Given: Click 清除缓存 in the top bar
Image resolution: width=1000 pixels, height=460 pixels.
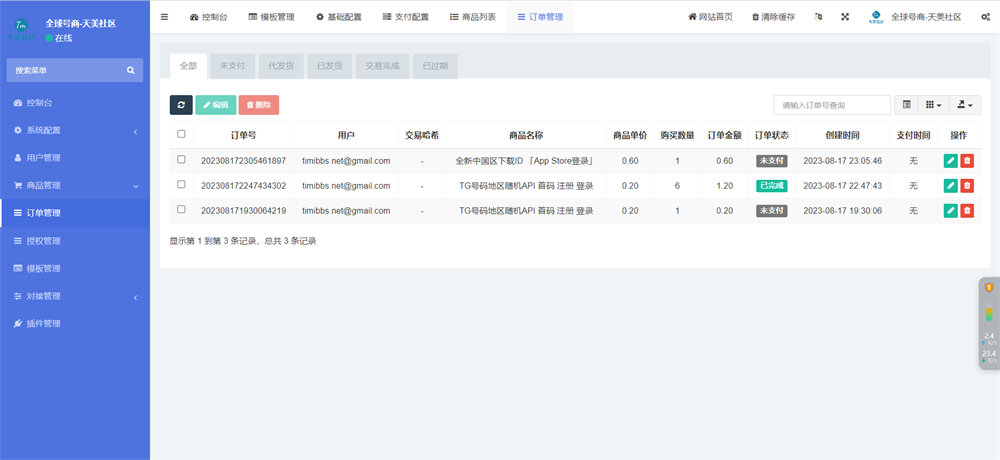Looking at the screenshot, I should click(x=772, y=17).
